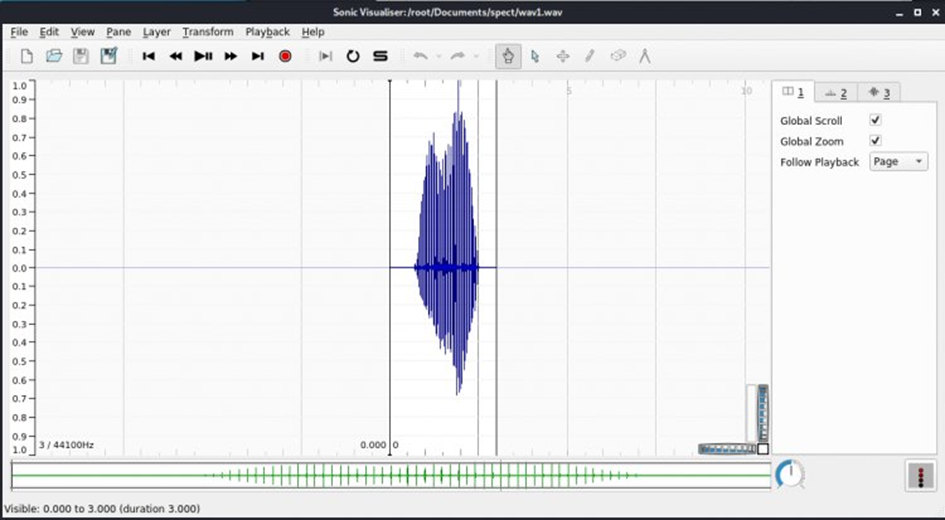Toggle the Global Zoom checkbox
Image resolution: width=945 pixels, height=520 pixels.
point(875,140)
